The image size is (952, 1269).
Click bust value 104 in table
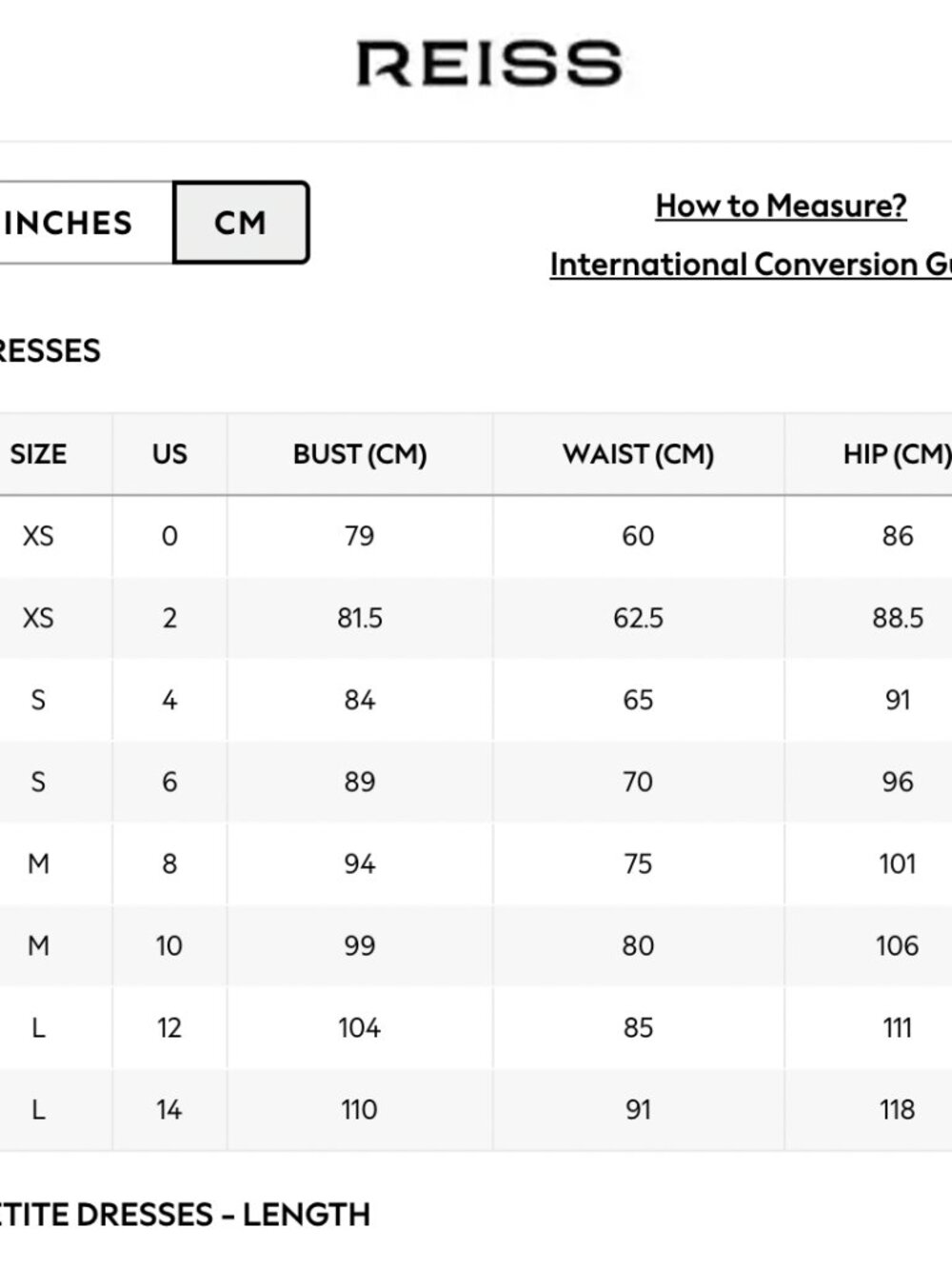(x=360, y=1027)
